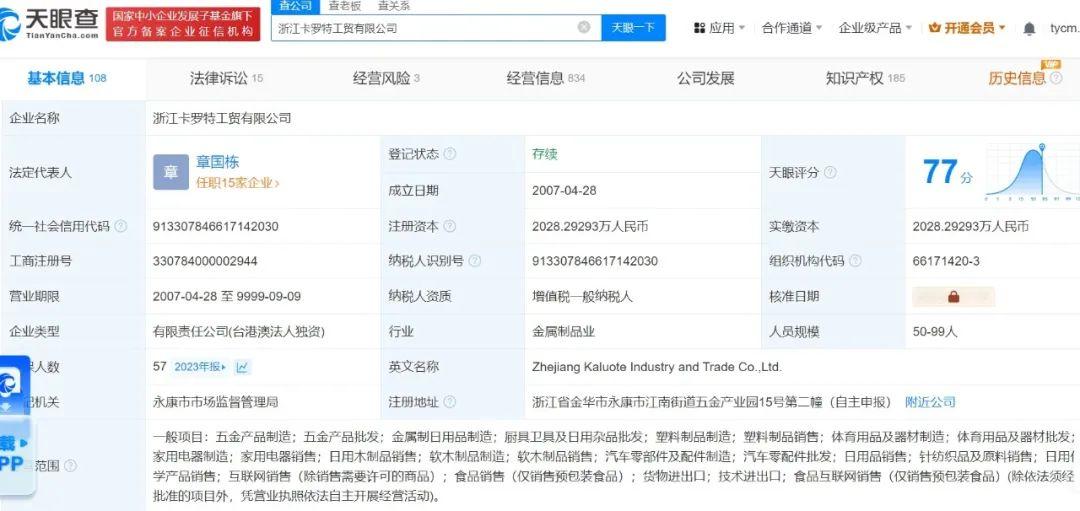Expand the 合作通道 dropdown
Viewport: 1080px width, 511px height.
pyautogui.click(x=792, y=28)
